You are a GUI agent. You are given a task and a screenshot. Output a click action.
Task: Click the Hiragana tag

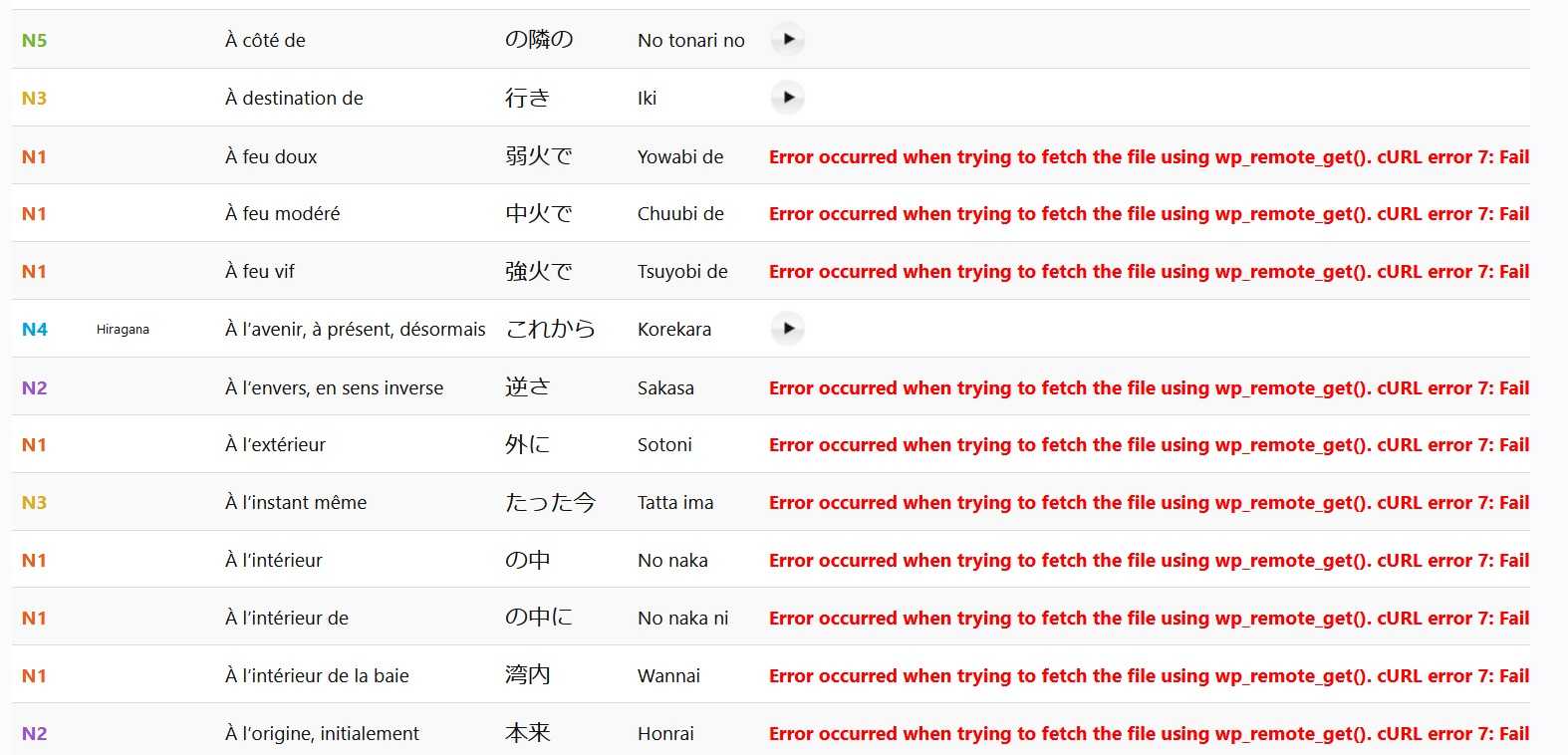(123, 330)
